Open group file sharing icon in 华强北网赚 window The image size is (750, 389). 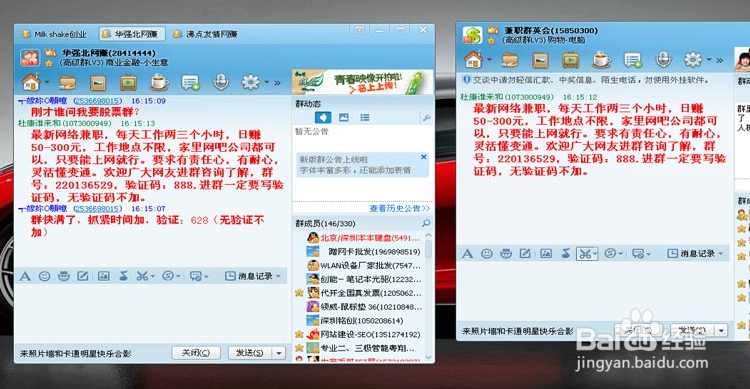point(67,83)
